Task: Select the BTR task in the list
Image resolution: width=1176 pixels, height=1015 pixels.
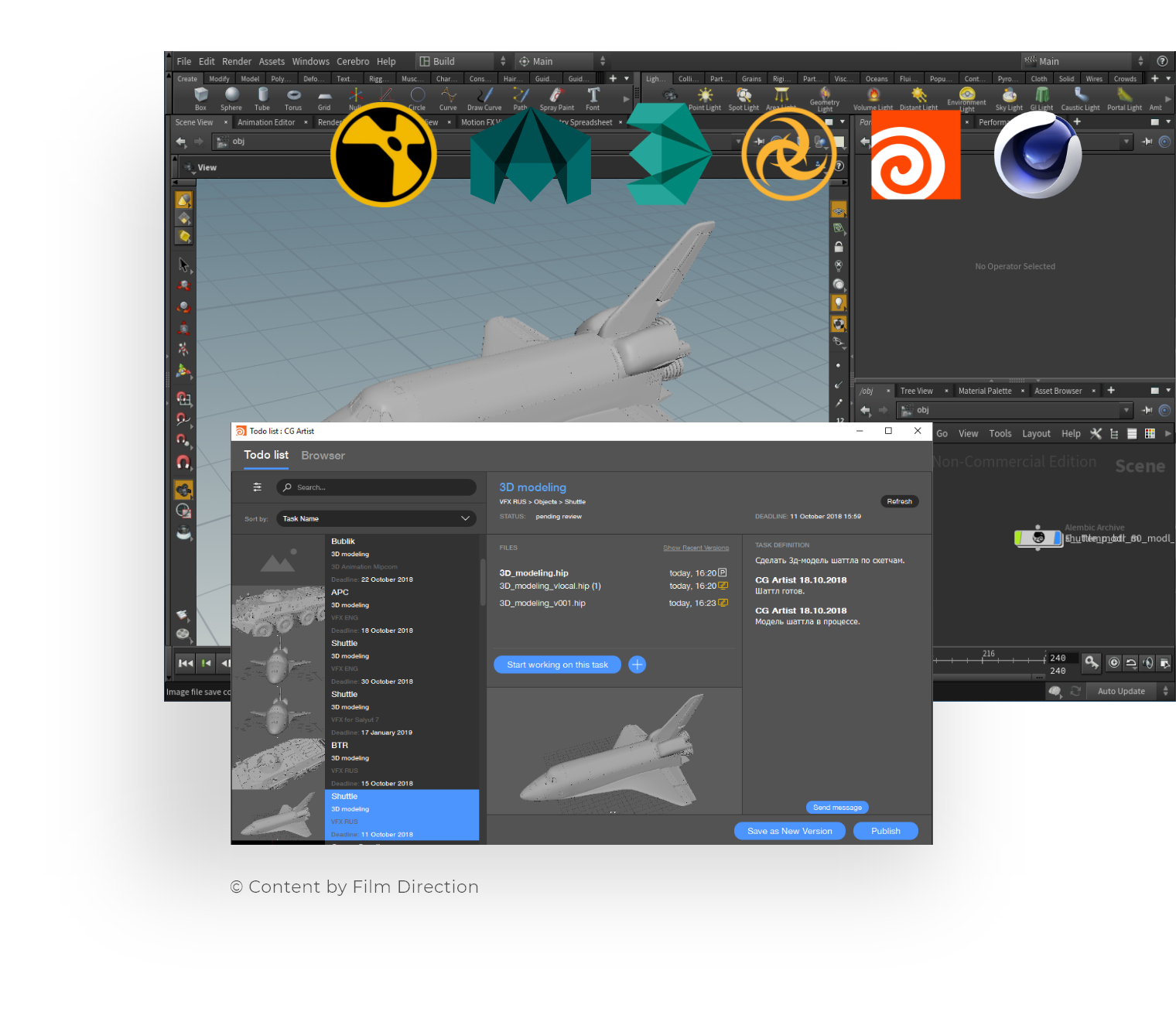Action: pos(355,764)
